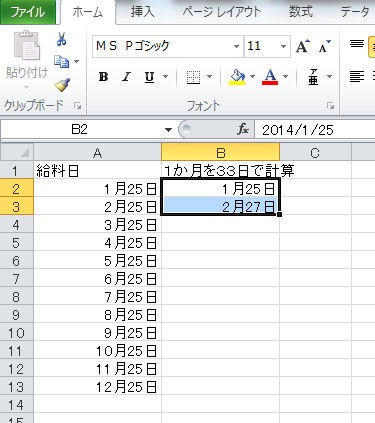Click the Cut scissors icon
This screenshot has width=375, height=423.
[x=61, y=39]
